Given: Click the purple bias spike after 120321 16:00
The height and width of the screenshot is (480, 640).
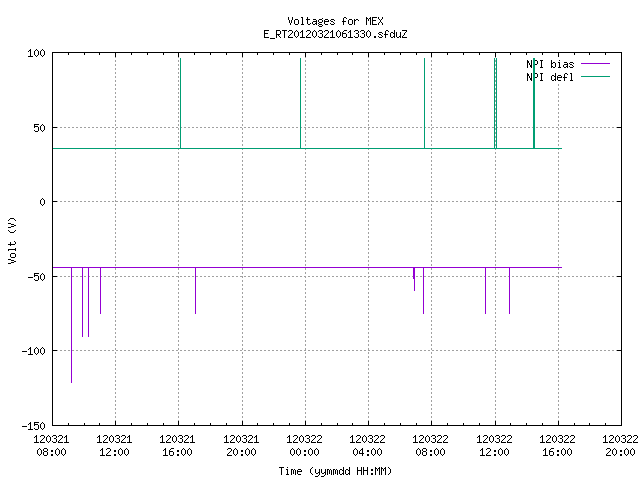Looking at the screenshot, I should click(x=196, y=291).
